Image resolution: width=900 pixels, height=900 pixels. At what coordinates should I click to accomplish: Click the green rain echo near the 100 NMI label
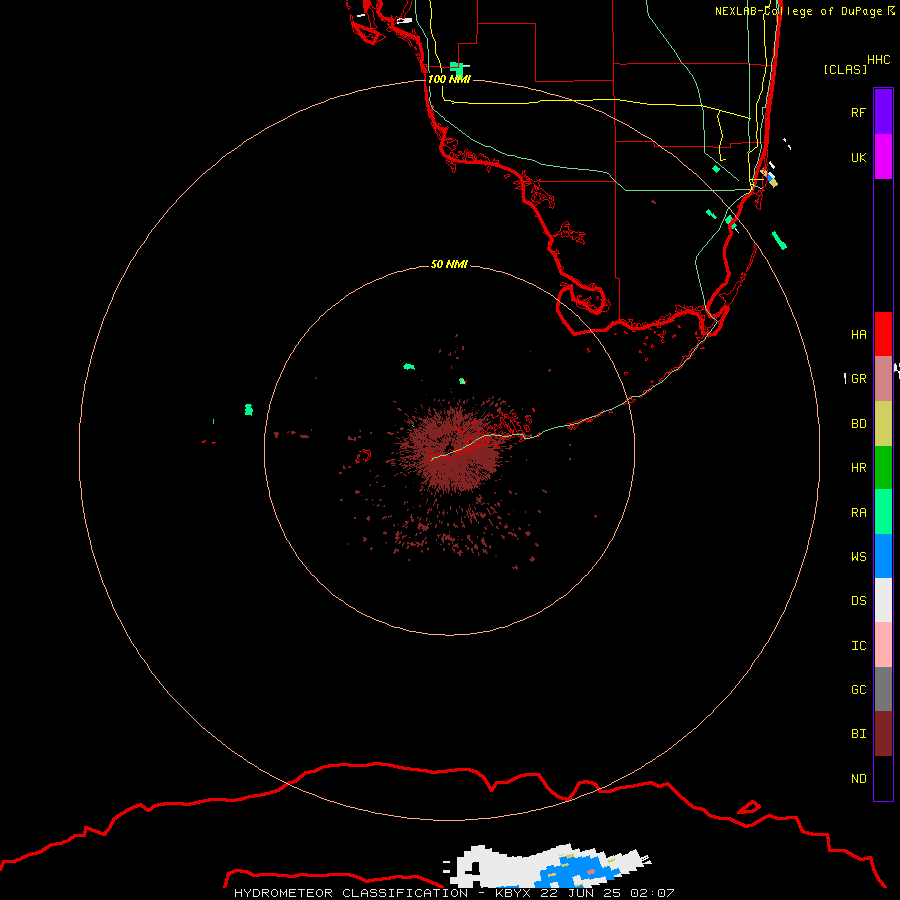click(x=457, y=68)
